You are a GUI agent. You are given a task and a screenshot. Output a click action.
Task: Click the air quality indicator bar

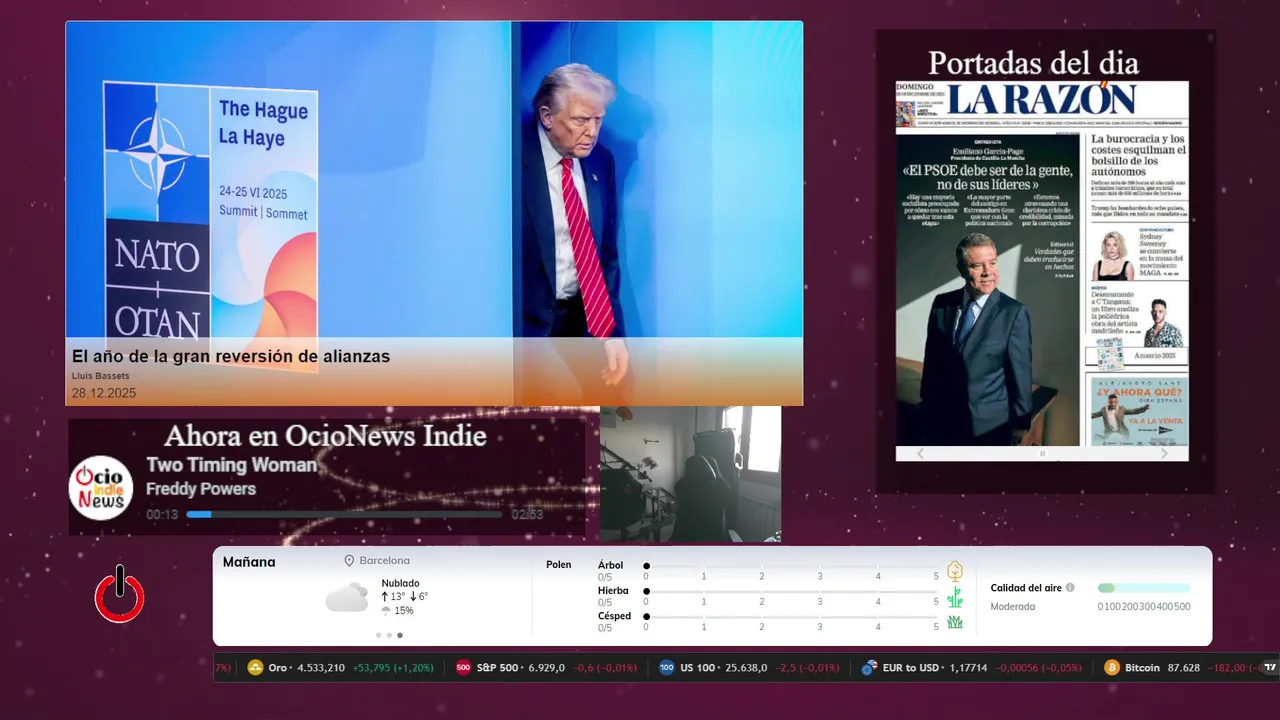[1144, 588]
